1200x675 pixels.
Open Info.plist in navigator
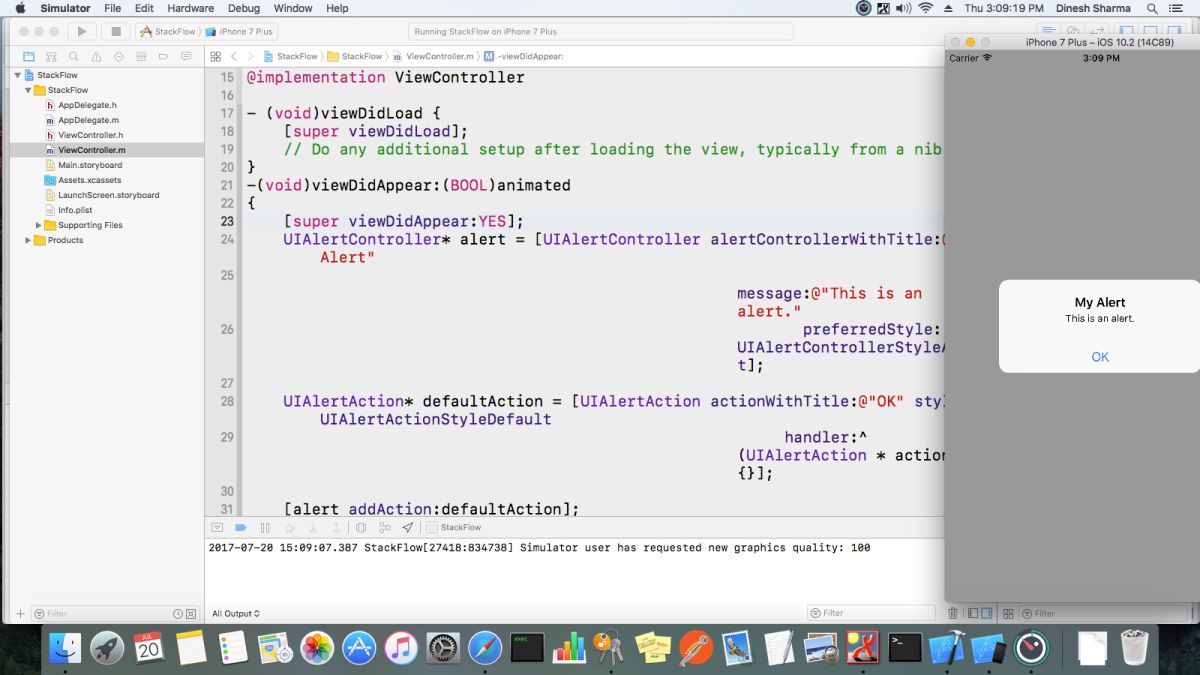(75, 210)
